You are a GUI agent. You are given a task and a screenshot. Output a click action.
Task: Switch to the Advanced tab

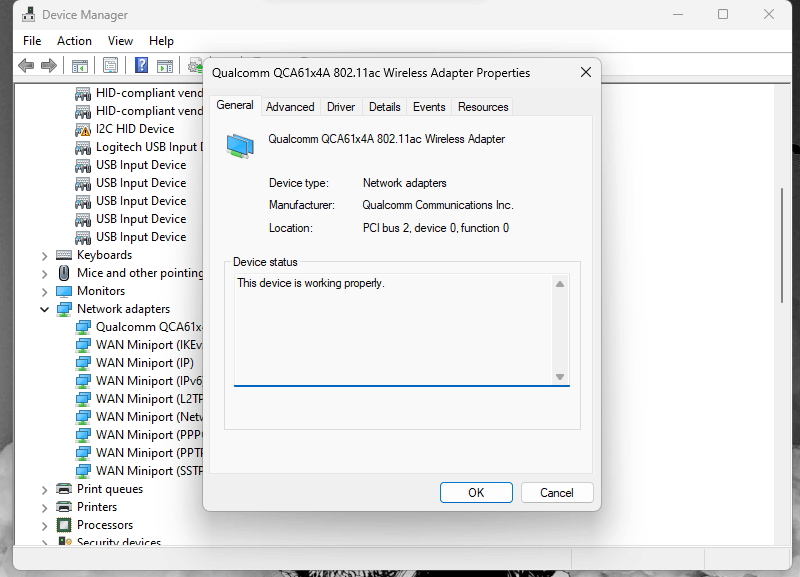(290, 107)
